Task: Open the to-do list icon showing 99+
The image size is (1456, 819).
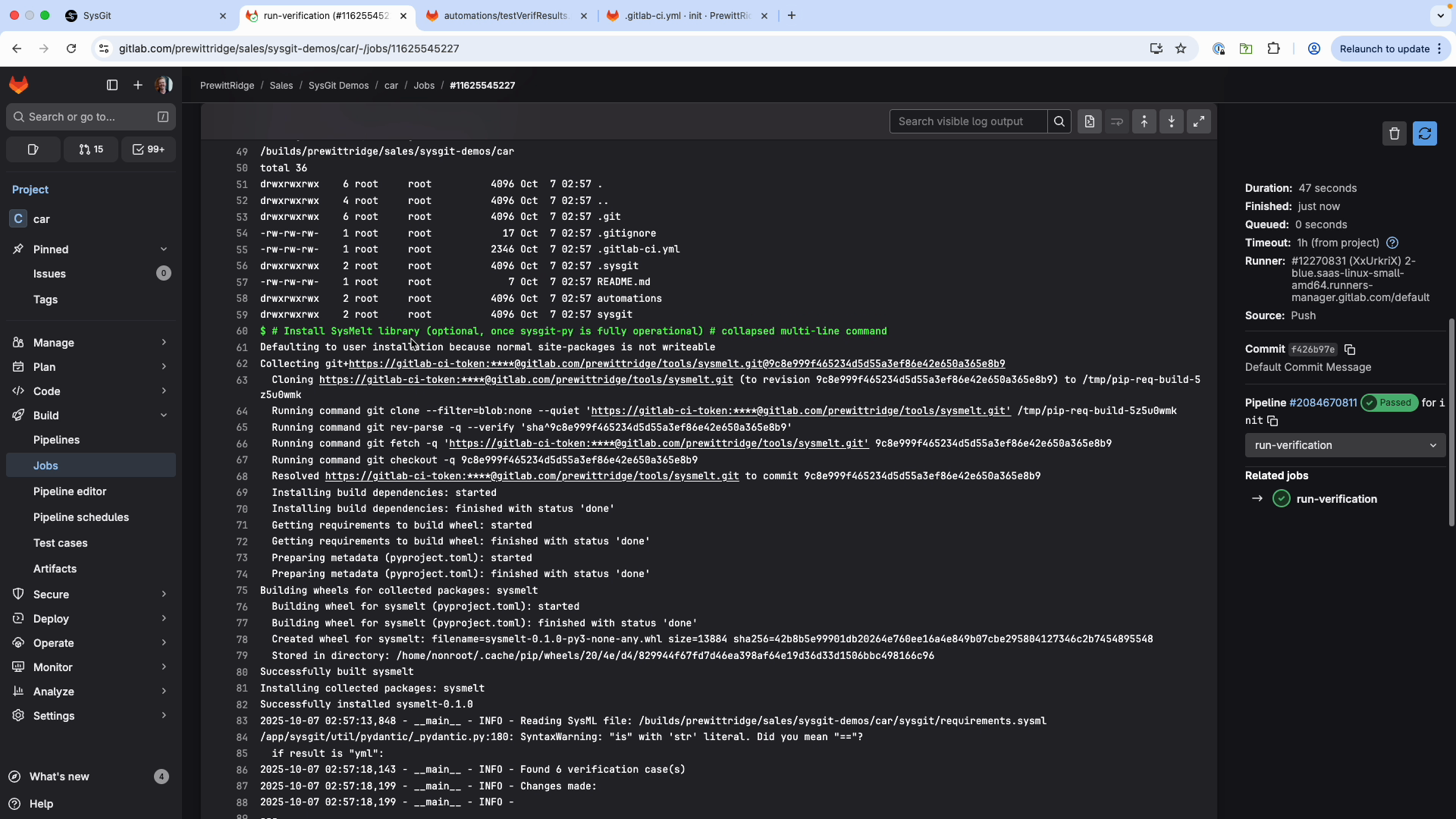Action: tap(149, 149)
